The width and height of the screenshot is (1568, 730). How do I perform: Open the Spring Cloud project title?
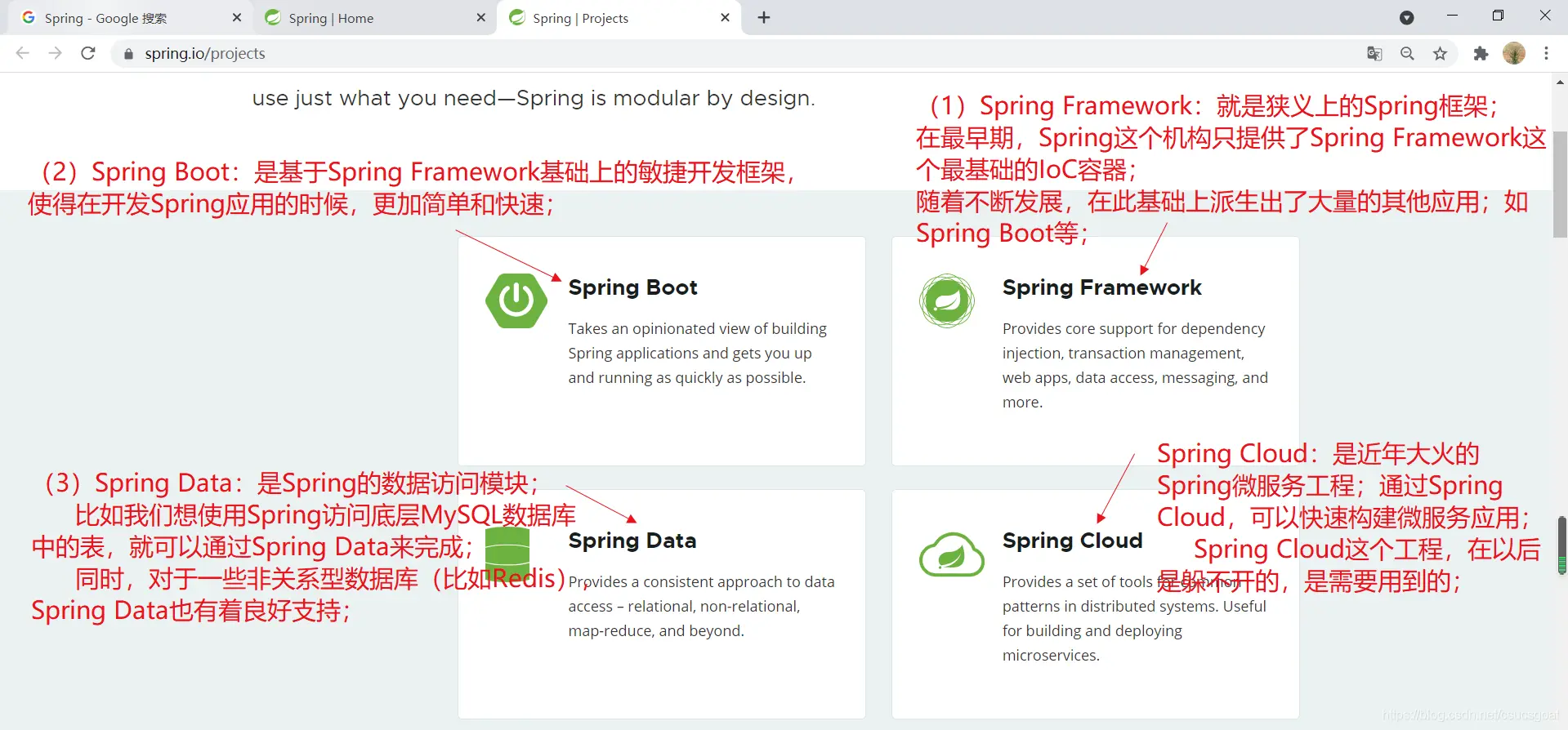[1072, 541]
